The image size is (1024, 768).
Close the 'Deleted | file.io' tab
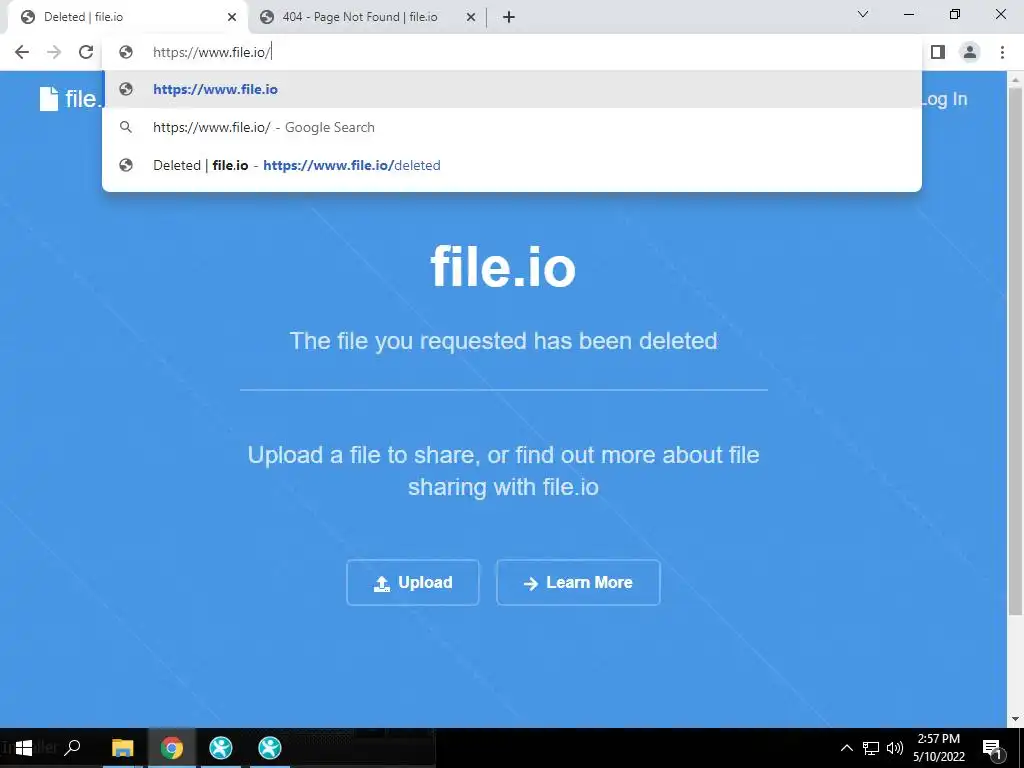(232, 18)
